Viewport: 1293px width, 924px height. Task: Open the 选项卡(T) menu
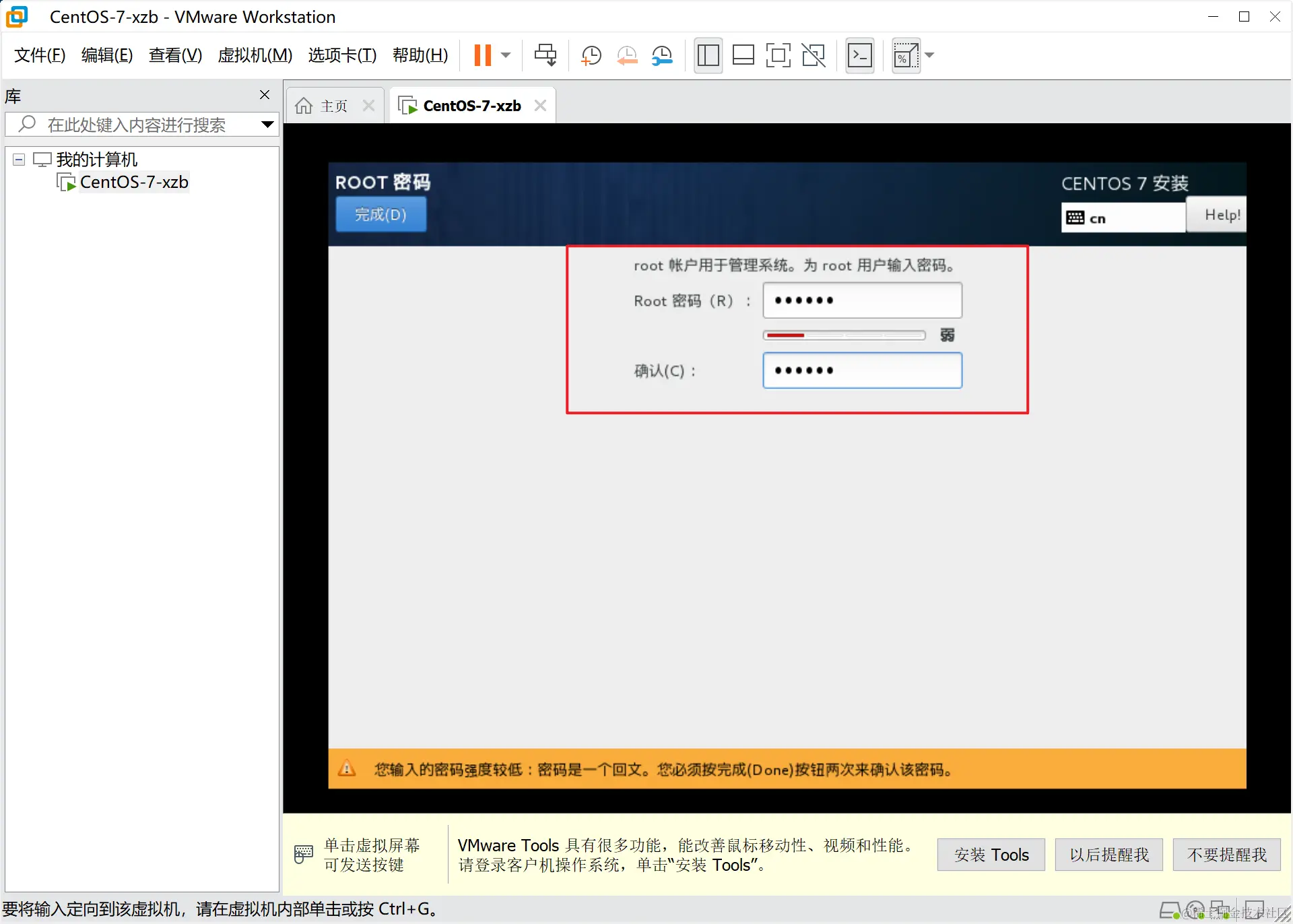342,55
